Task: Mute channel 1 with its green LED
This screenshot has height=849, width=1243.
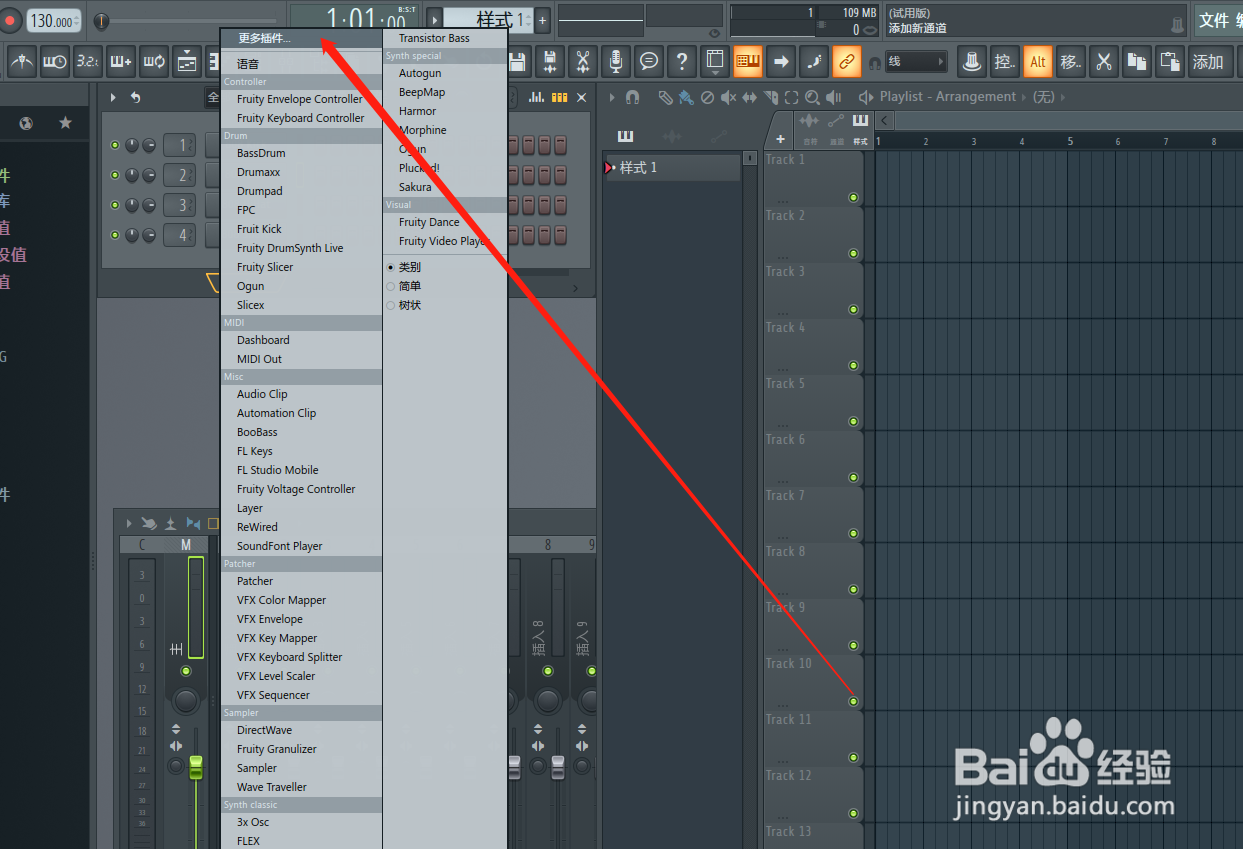Action: point(114,146)
